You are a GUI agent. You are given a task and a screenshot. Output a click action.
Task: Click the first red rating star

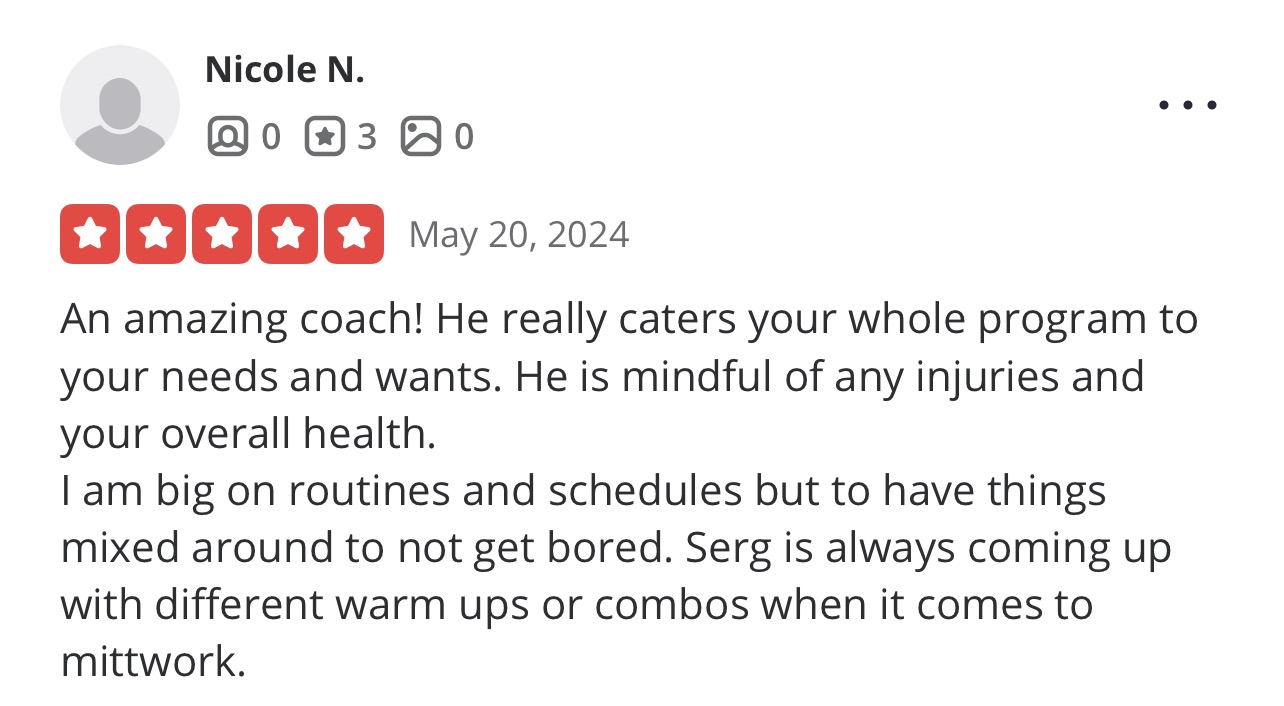(x=90, y=234)
